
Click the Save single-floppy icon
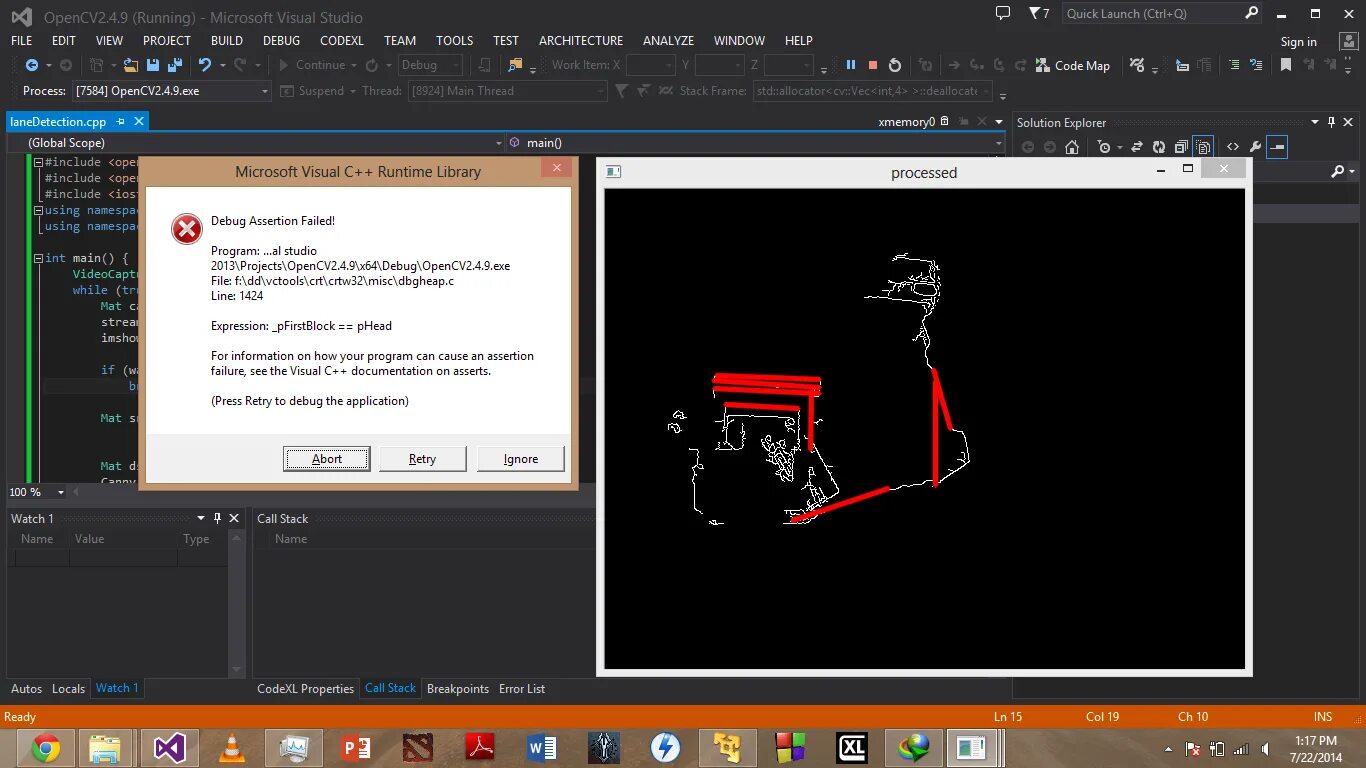[x=153, y=65]
